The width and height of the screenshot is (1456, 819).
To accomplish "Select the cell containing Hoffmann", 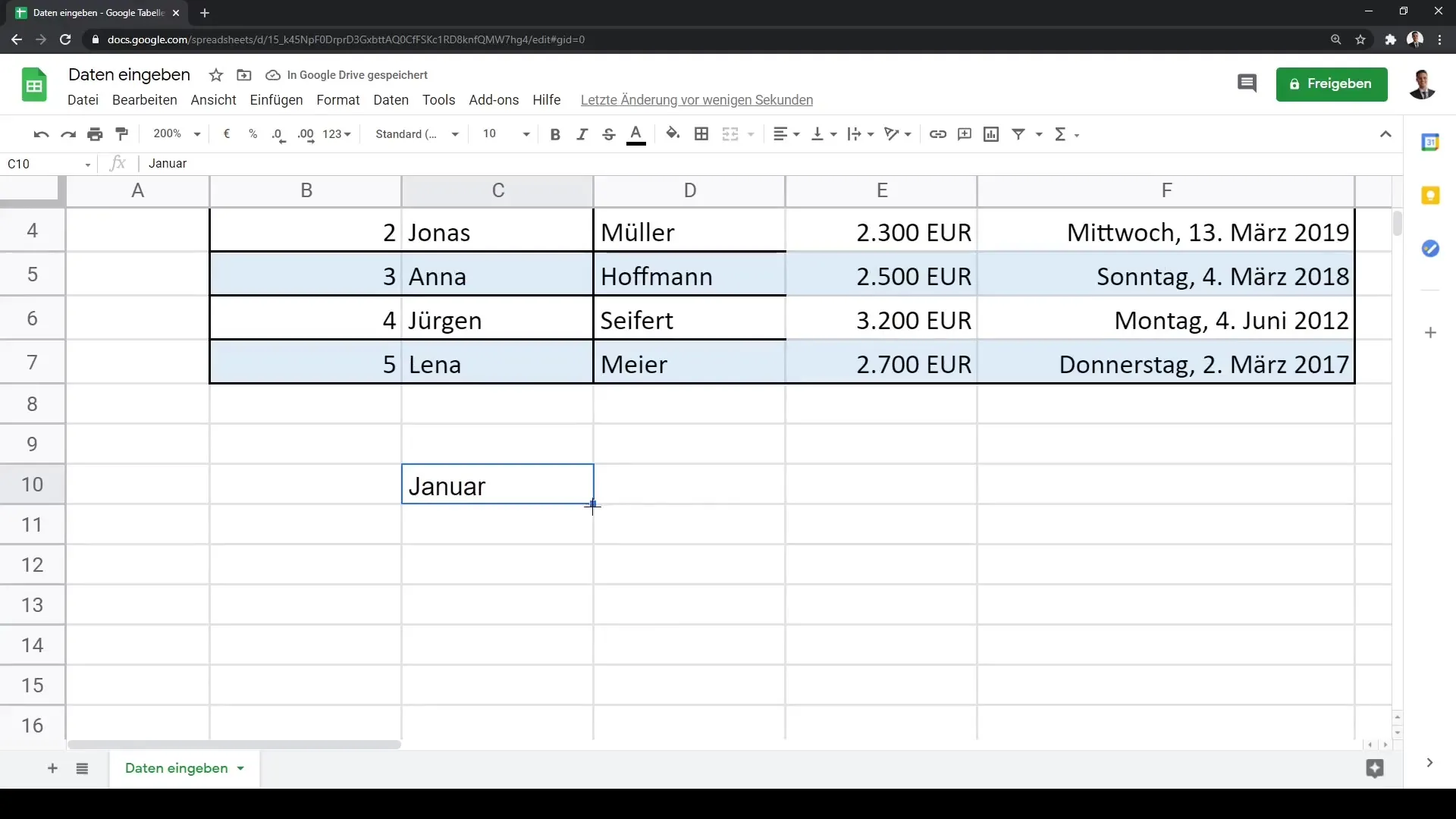I will pyautogui.click(x=689, y=275).
